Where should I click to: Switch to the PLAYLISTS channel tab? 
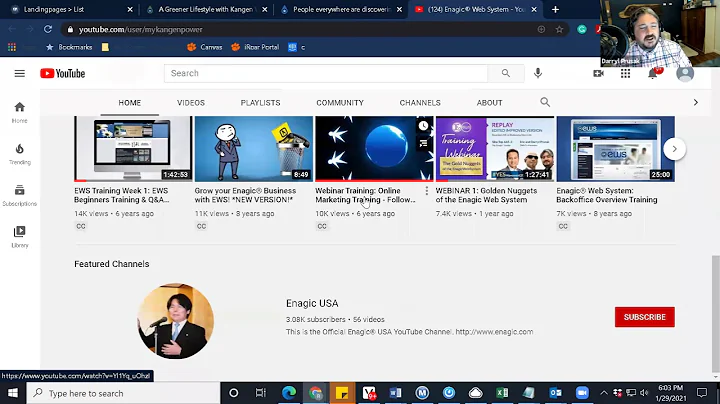pos(260,103)
